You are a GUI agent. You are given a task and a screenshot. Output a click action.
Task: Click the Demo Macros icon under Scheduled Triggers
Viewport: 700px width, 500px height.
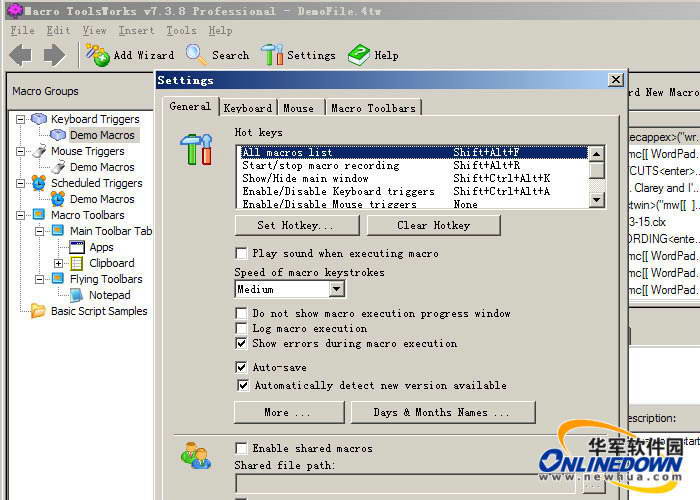[58, 199]
